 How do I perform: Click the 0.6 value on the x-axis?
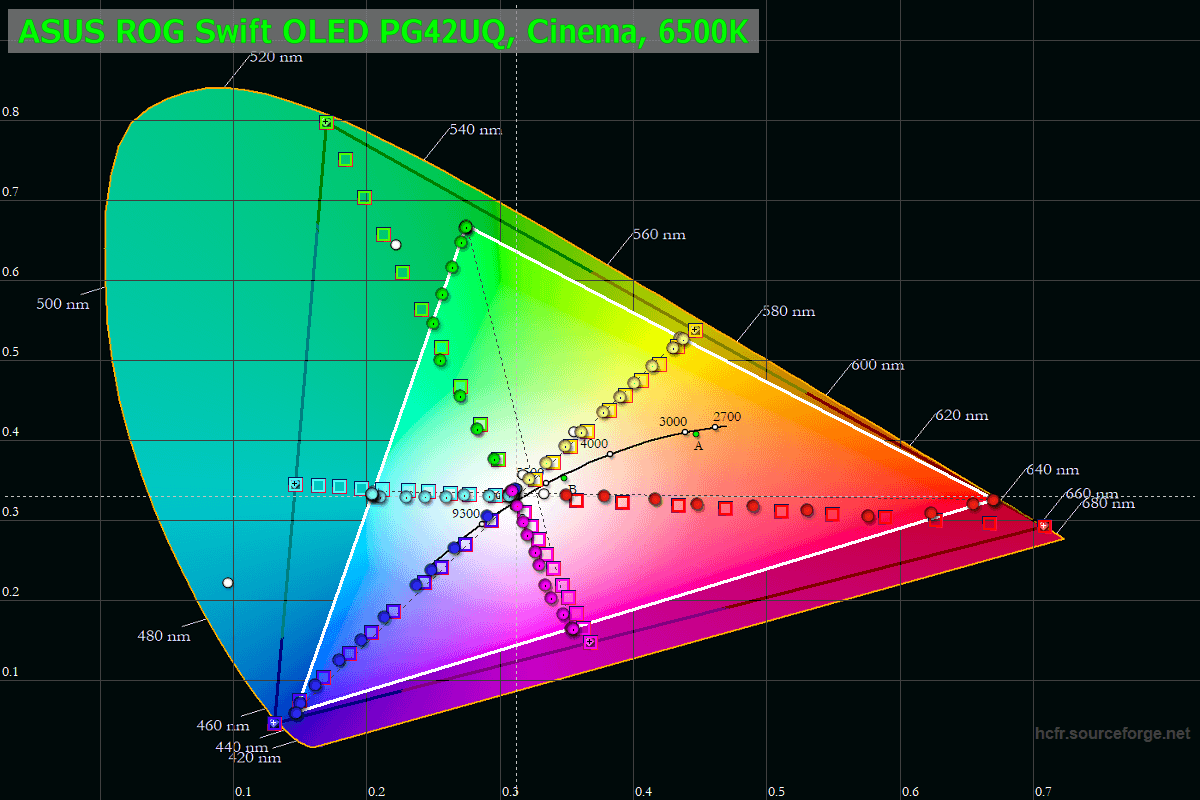910,791
